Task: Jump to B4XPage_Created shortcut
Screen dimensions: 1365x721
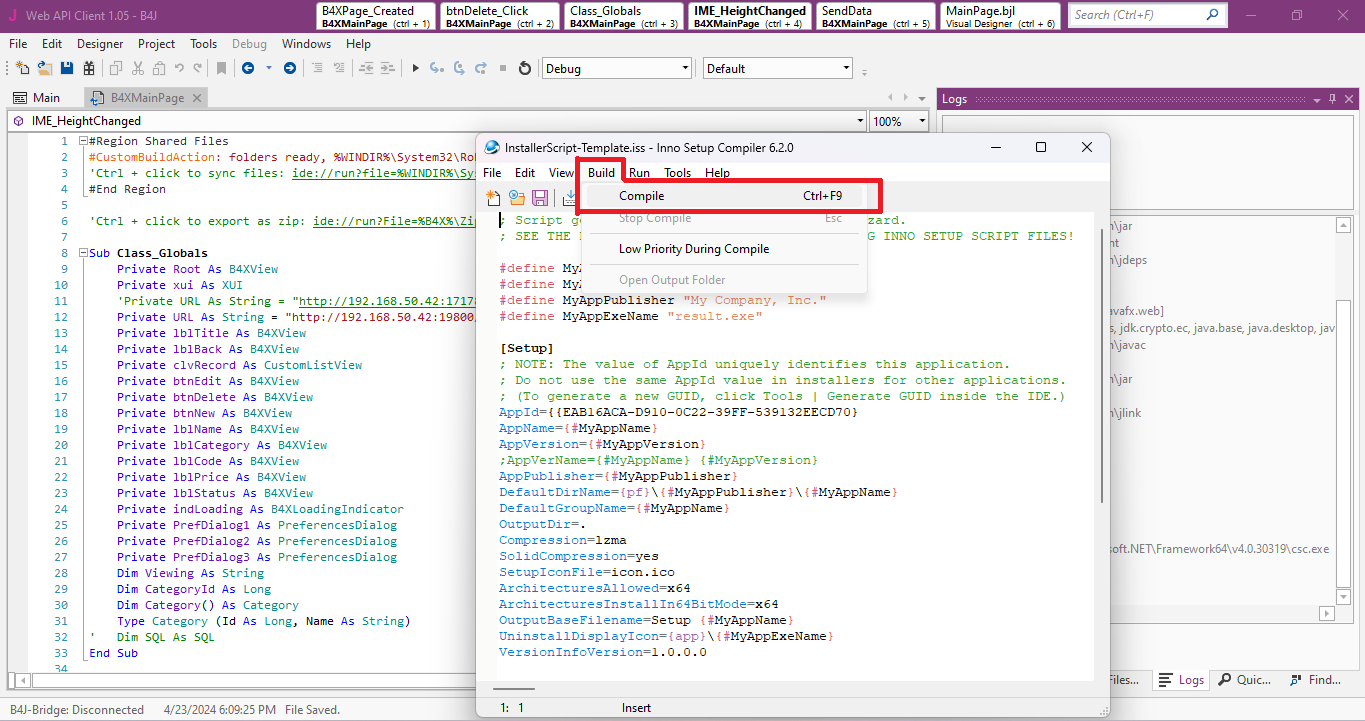Action: (x=376, y=16)
